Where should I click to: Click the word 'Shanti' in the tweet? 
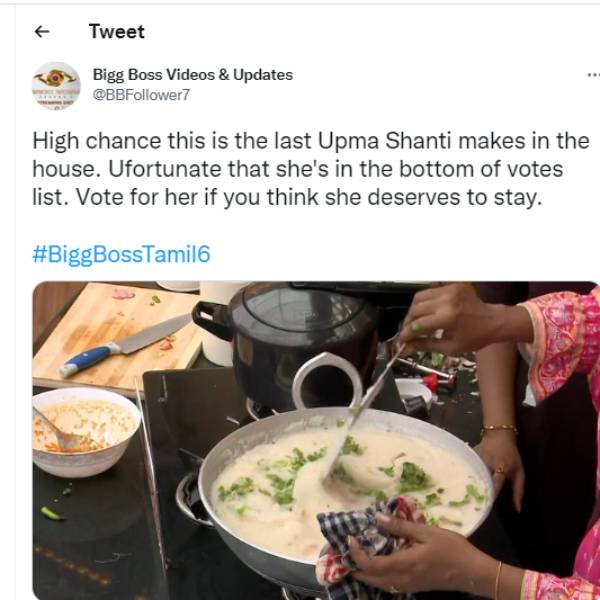418,141
